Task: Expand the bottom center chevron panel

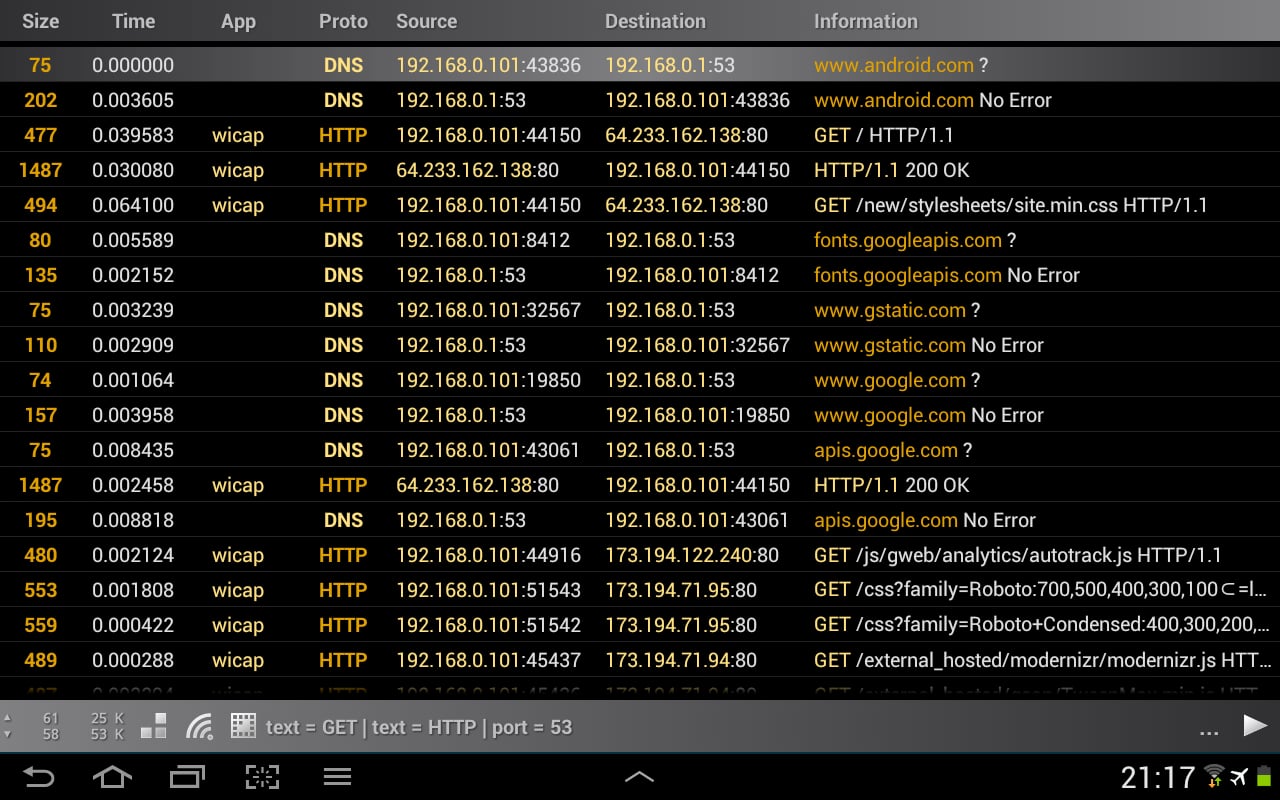Action: point(639,776)
